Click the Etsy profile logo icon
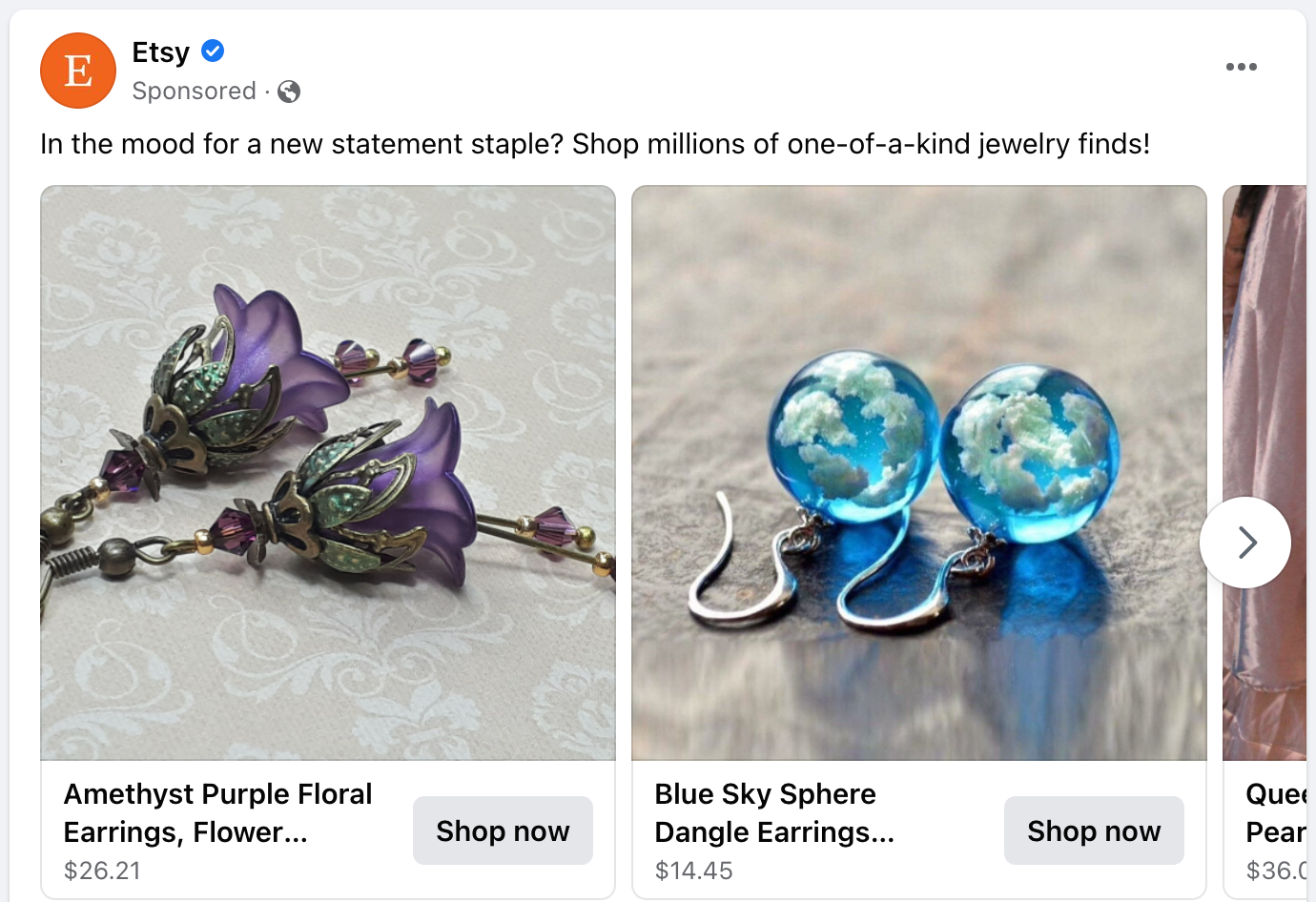Viewport: 1316px width, 902px height. 77,71
